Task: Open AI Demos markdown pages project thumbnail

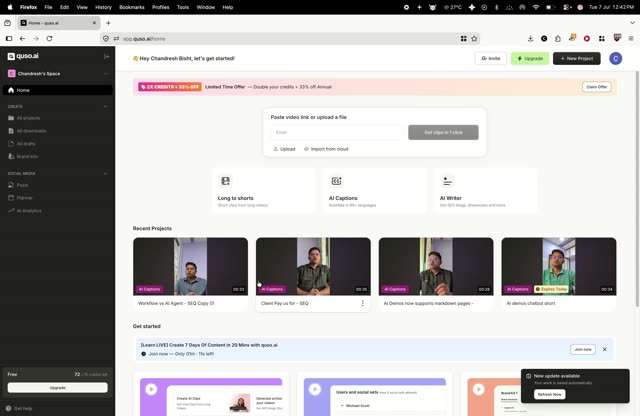Action: tap(436, 266)
